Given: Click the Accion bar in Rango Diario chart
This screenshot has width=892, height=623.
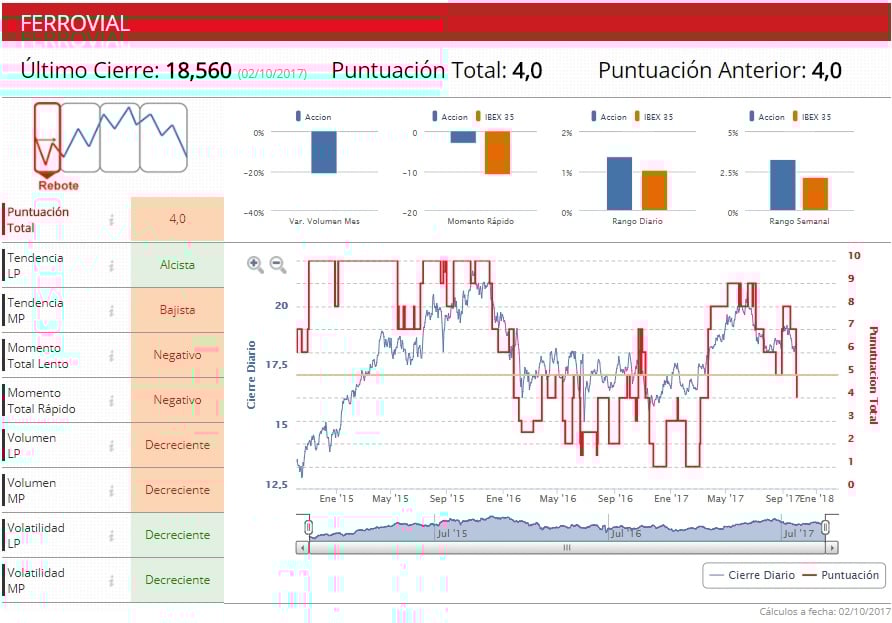Looking at the screenshot, I should point(619,184).
